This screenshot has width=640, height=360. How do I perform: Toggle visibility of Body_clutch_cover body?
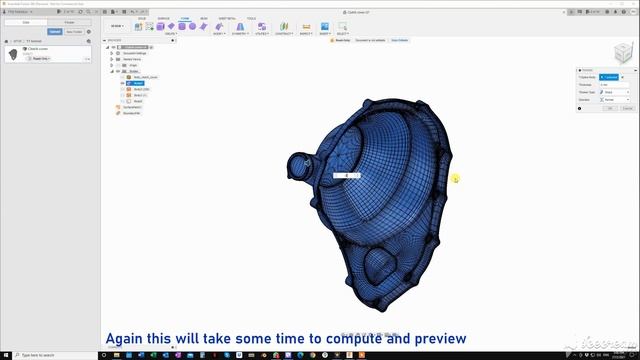click(122, 77)
